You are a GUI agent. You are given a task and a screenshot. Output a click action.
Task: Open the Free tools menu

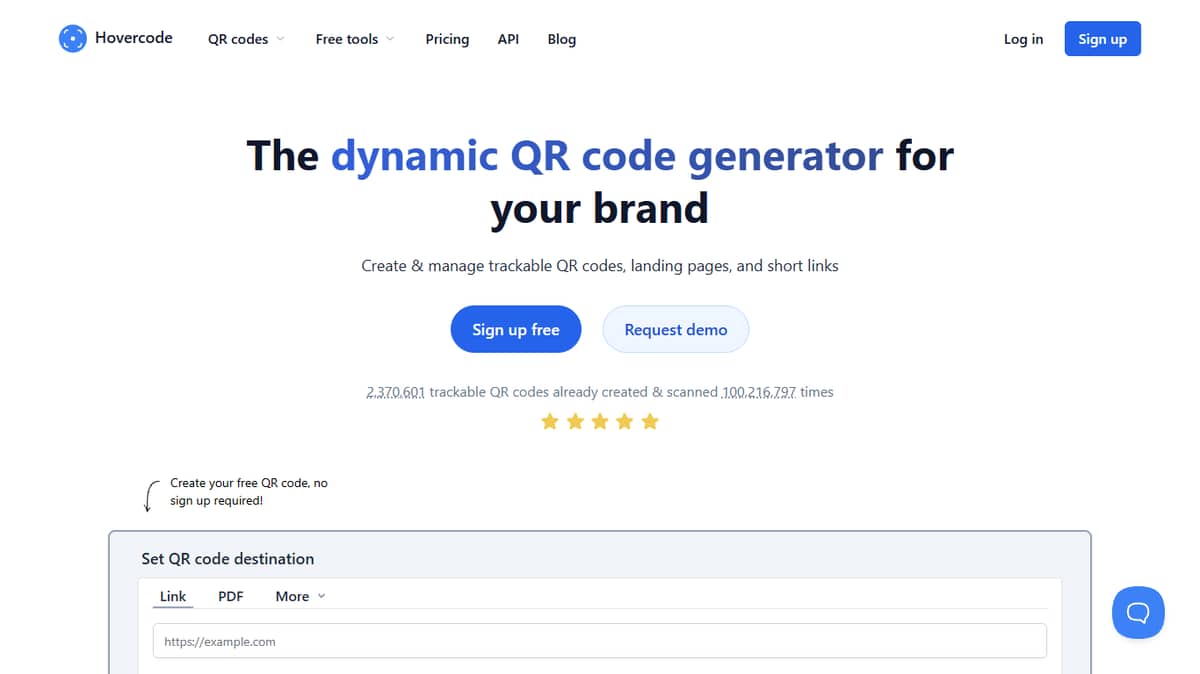[347, 39]
